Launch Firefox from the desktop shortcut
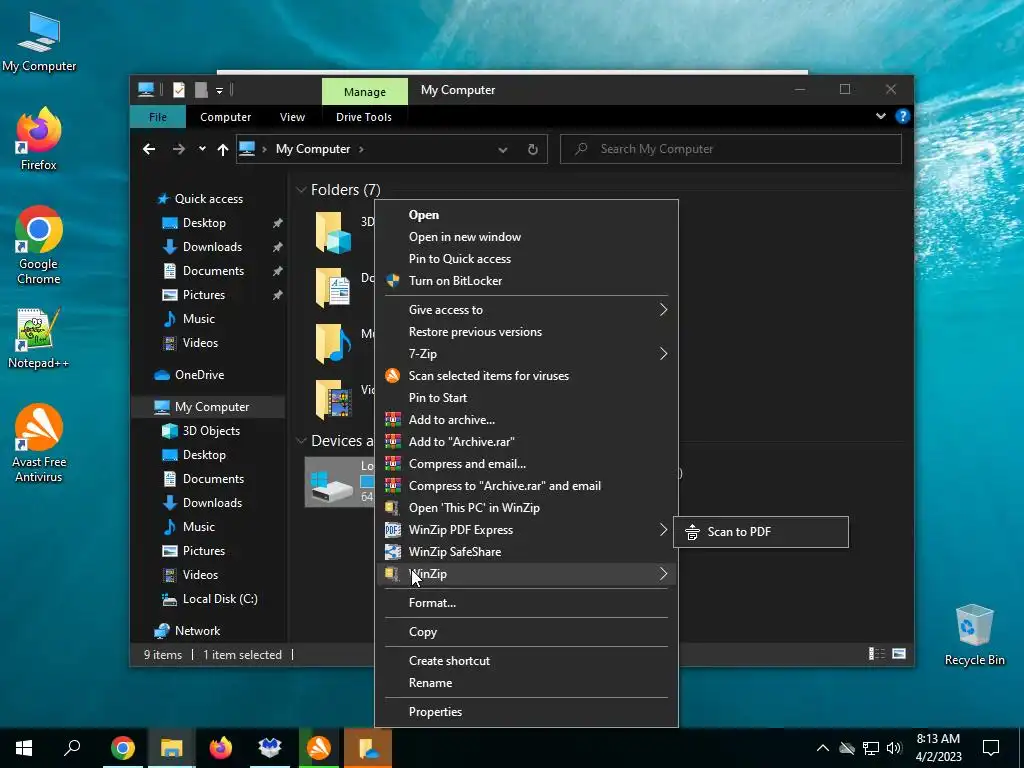The height and width of the screenshot is (768, 1024). click(39, 138)
